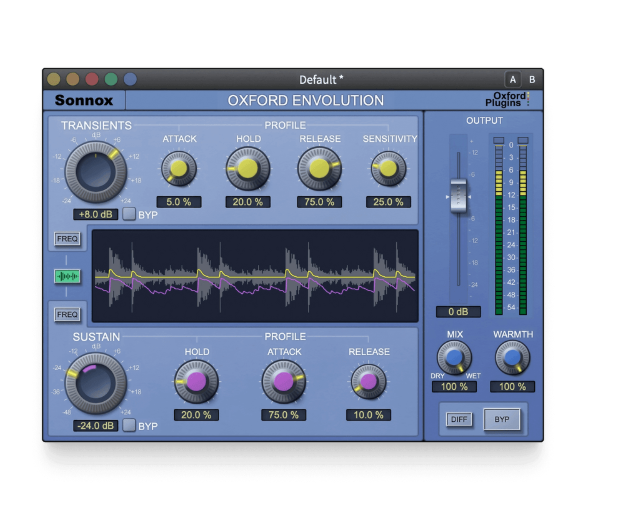Click the Output level fader handle
Viewport: 624px width, 520px height.
pyautogui.click(x=458, y=196)
